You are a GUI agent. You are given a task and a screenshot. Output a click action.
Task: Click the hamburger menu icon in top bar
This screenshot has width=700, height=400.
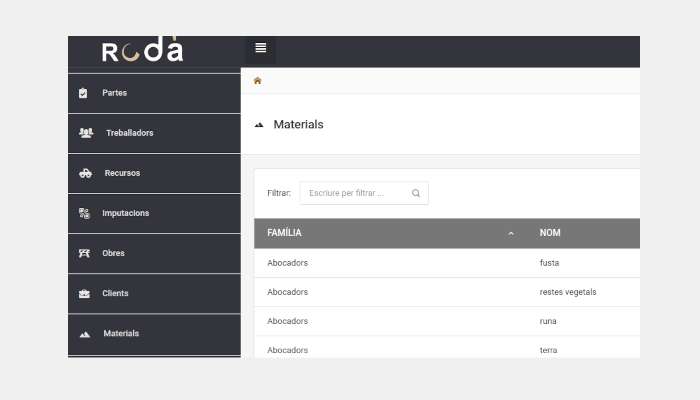pyautogui.click(x=261, y=47)
